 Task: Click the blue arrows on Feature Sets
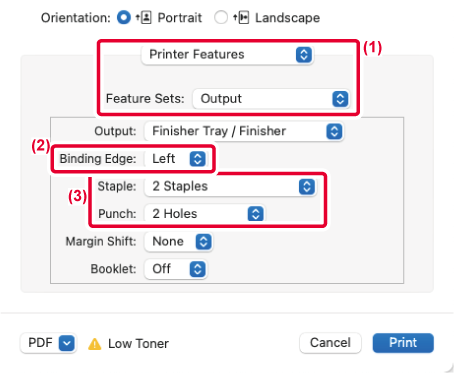(x=340, y=99)
